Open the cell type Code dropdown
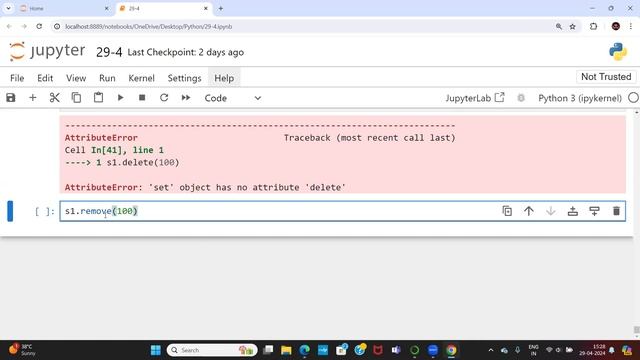640x360 pixels. 233,98
